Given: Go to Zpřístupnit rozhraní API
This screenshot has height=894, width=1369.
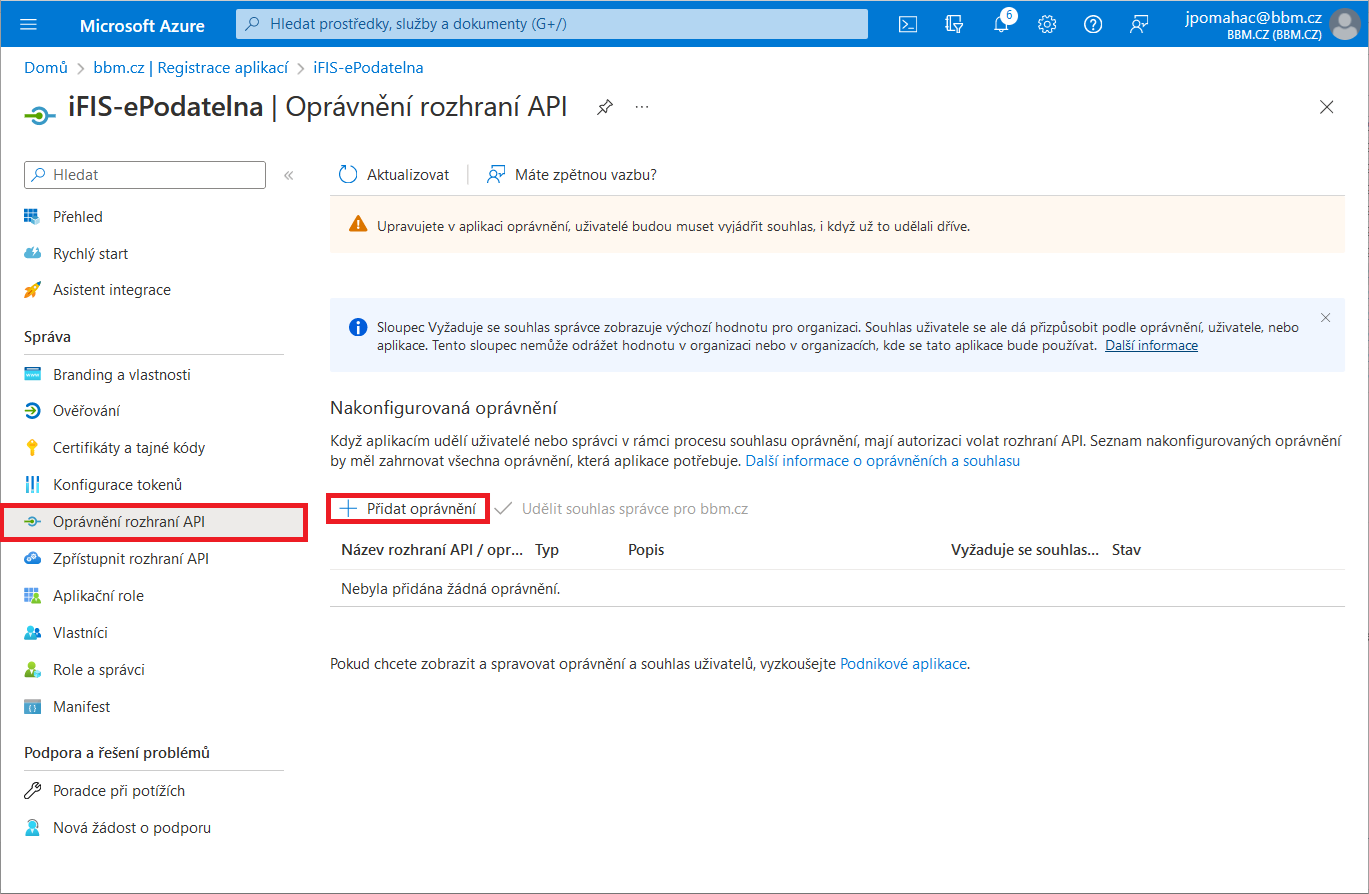Looking at the screenshot, I should click(x=130, y=559).
